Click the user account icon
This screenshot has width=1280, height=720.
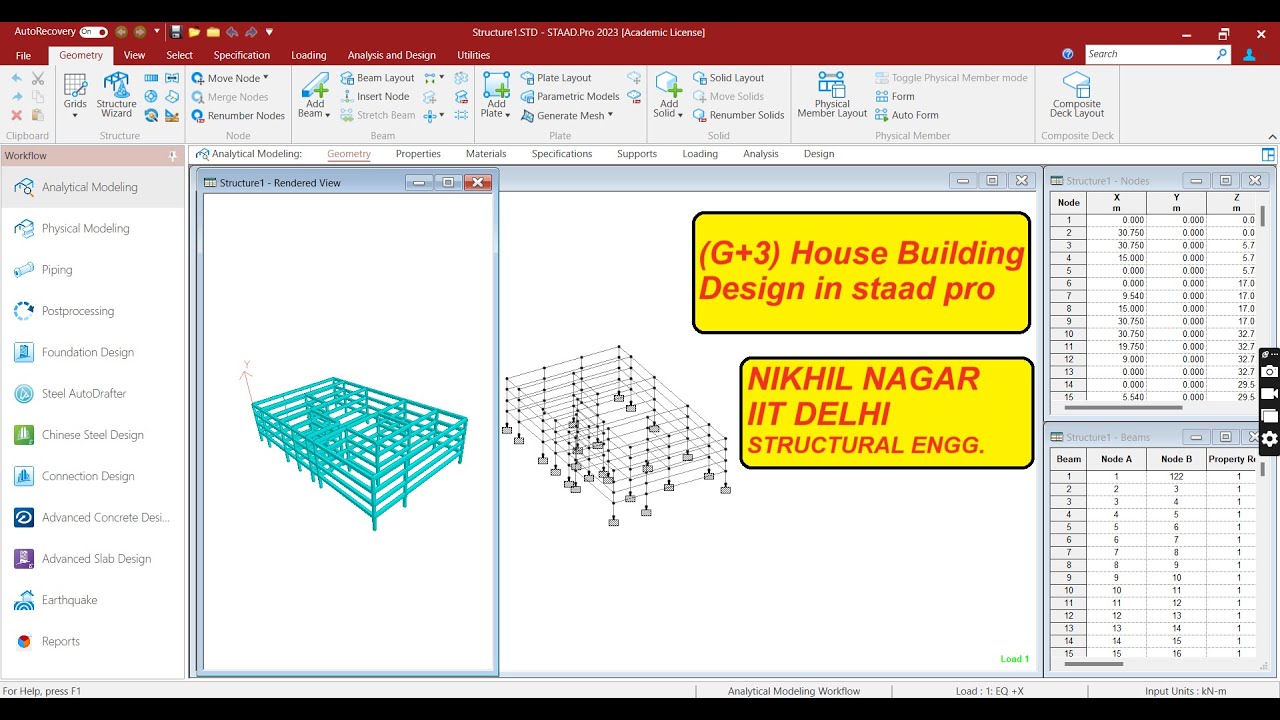[1249, 54]
